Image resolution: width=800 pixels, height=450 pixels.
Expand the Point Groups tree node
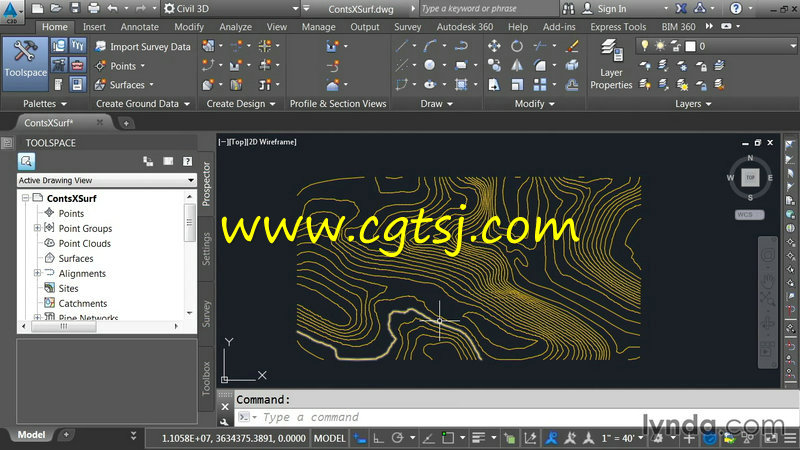point(37,228)
